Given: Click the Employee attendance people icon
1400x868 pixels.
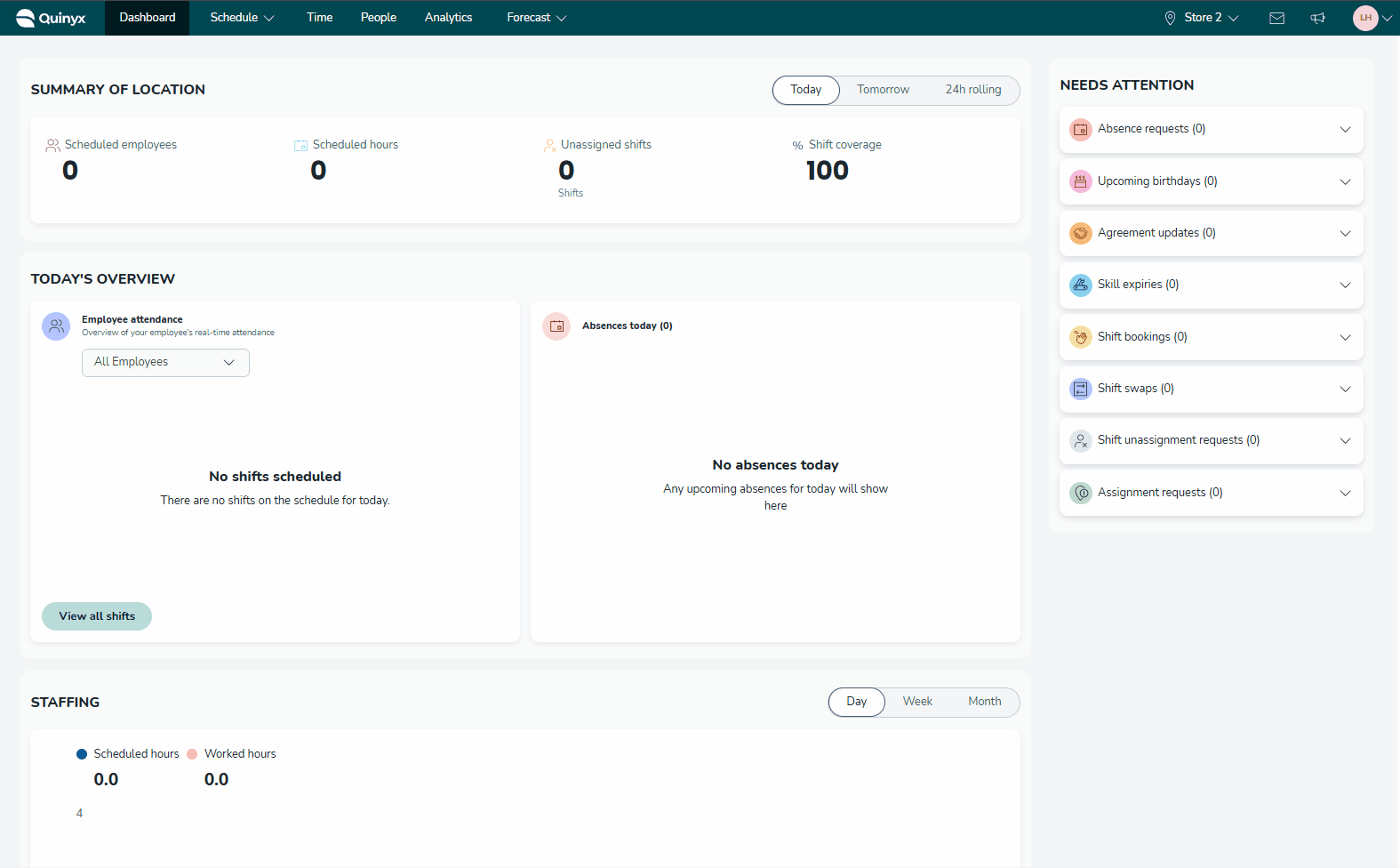Looking at the screenshot, I should (x=56, y=326).
